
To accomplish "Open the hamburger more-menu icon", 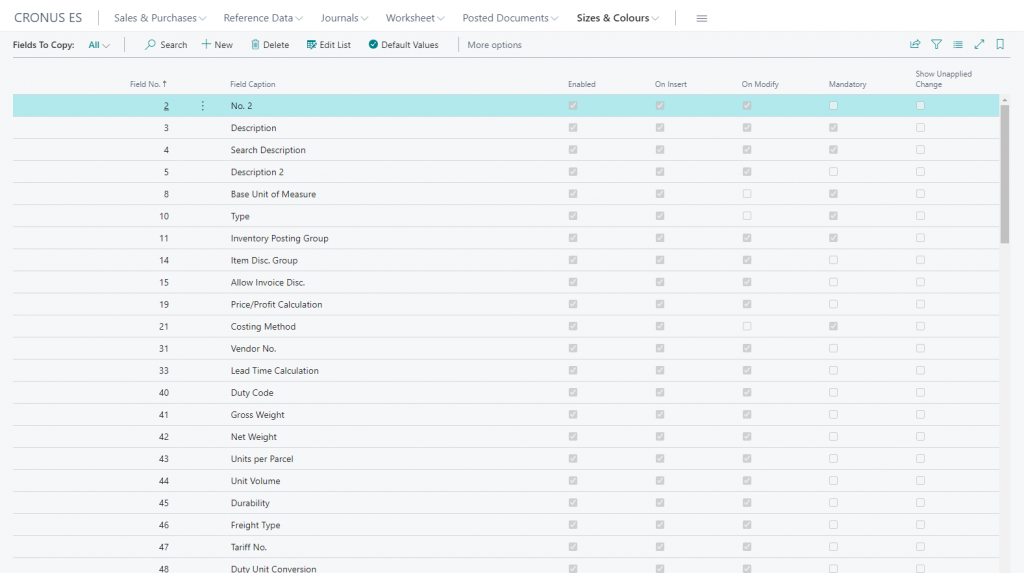I will tap(702, 18).
